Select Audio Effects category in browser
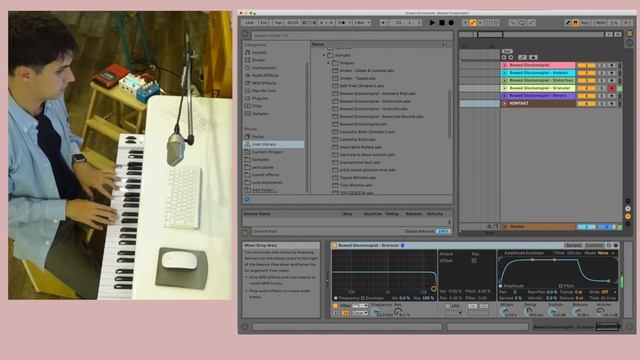640x360 pixels. click(x=265, y=76)
